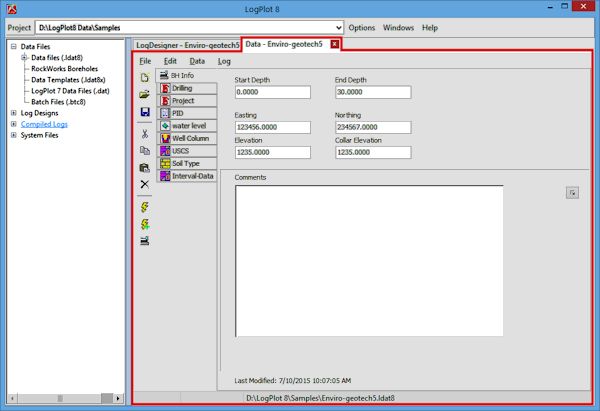This screenshot has height=411, width=600.
Task: Open the Log menu
Action: tap(224, 61)
